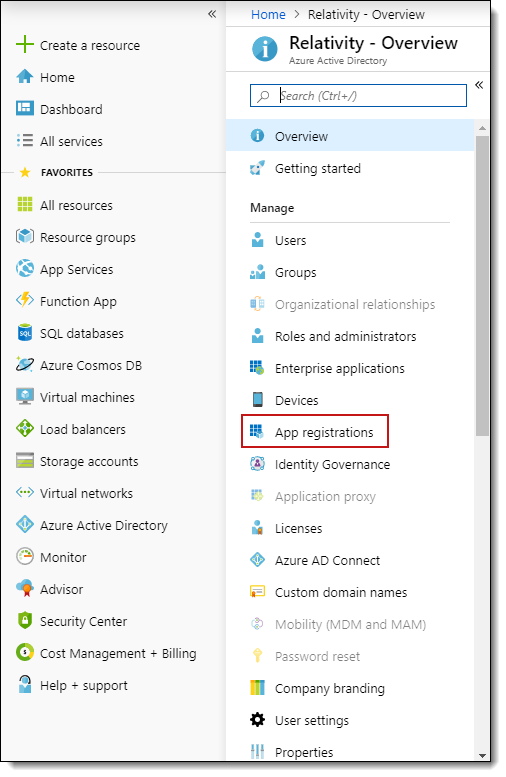
Task: Click the All resources grid icon
Action: pyautogui.click(x=25, y=205)
